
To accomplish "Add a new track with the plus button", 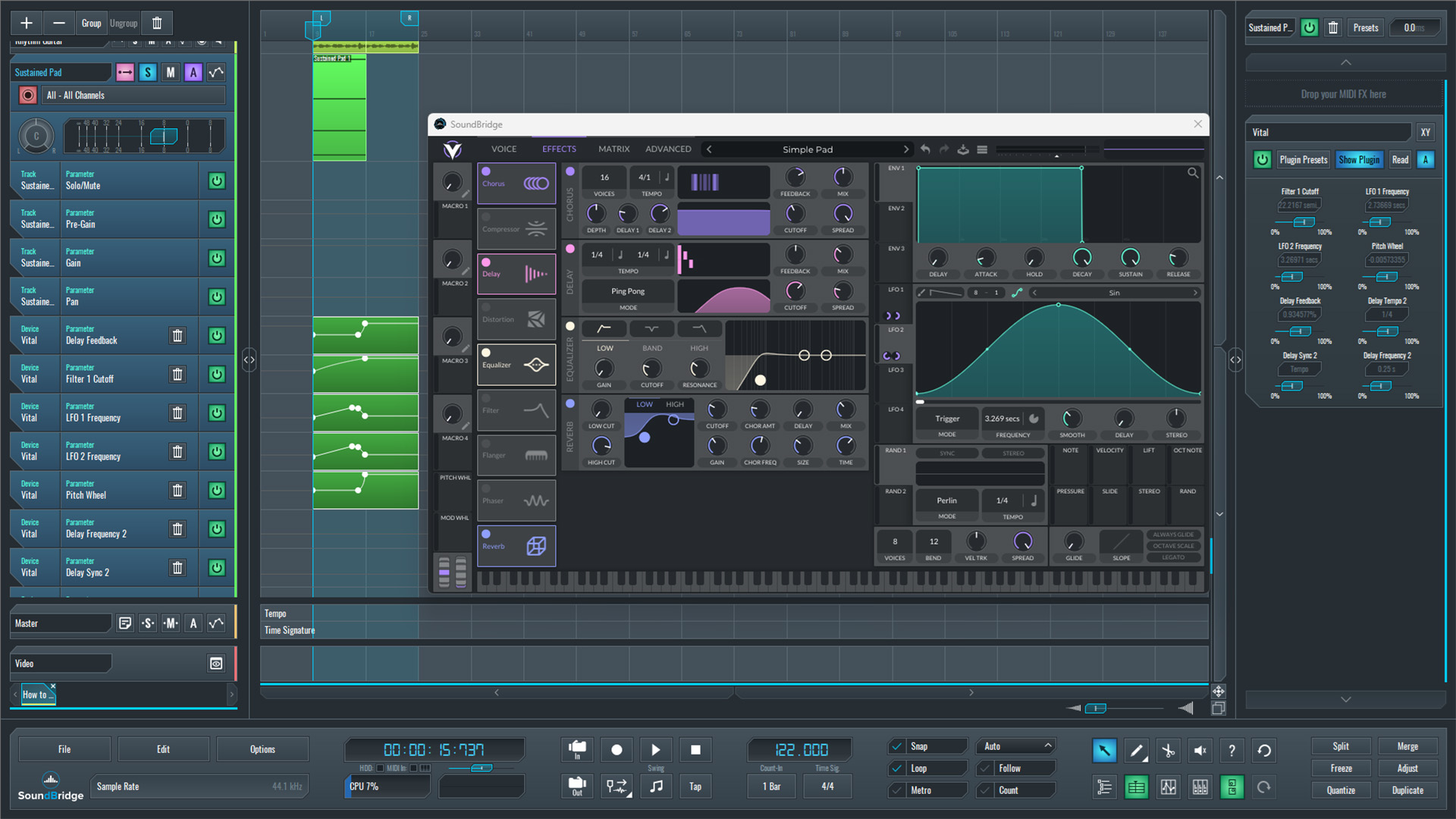I will 27,23.
